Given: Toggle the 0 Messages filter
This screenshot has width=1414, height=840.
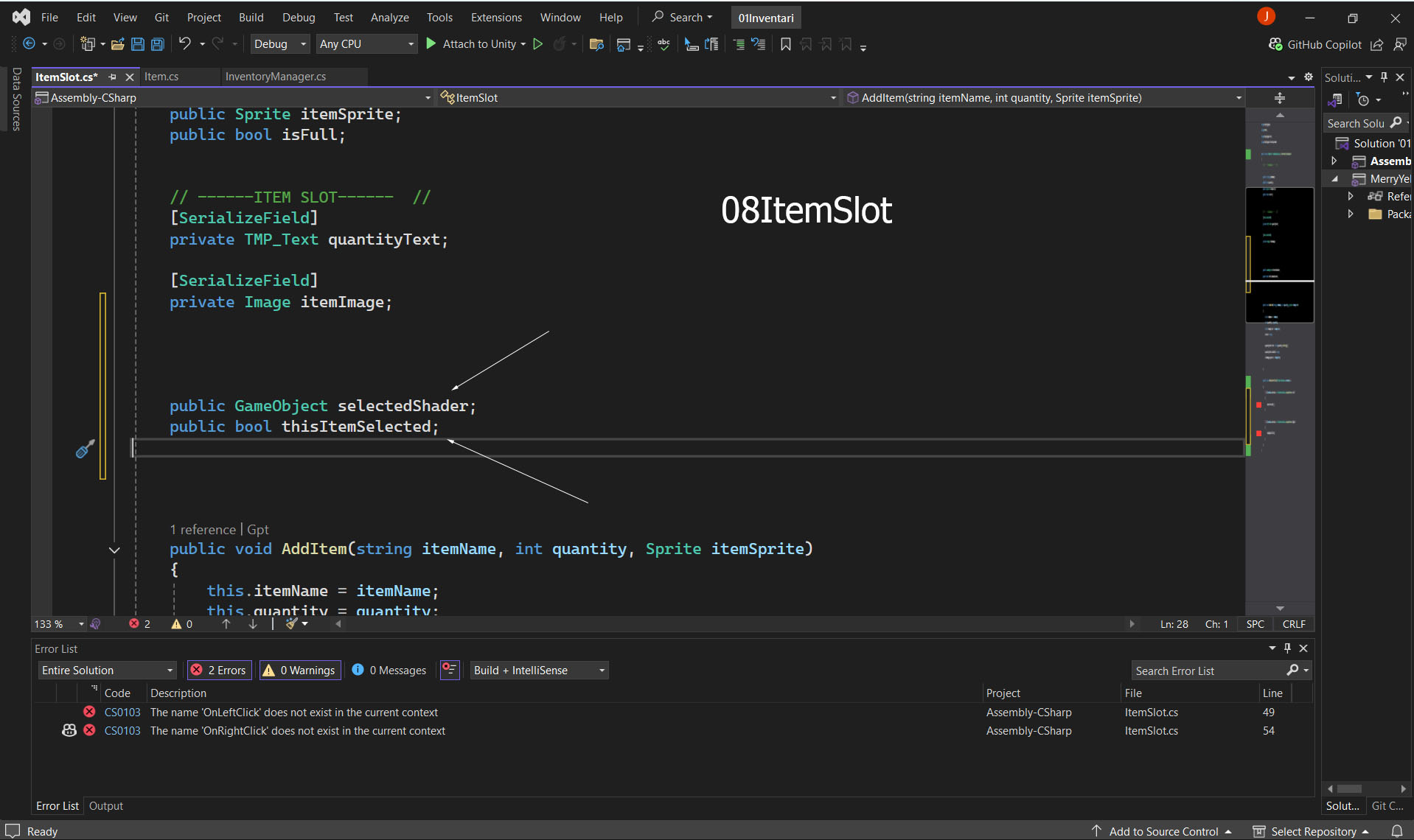Looking at the screenshot, I should [389, 670].
